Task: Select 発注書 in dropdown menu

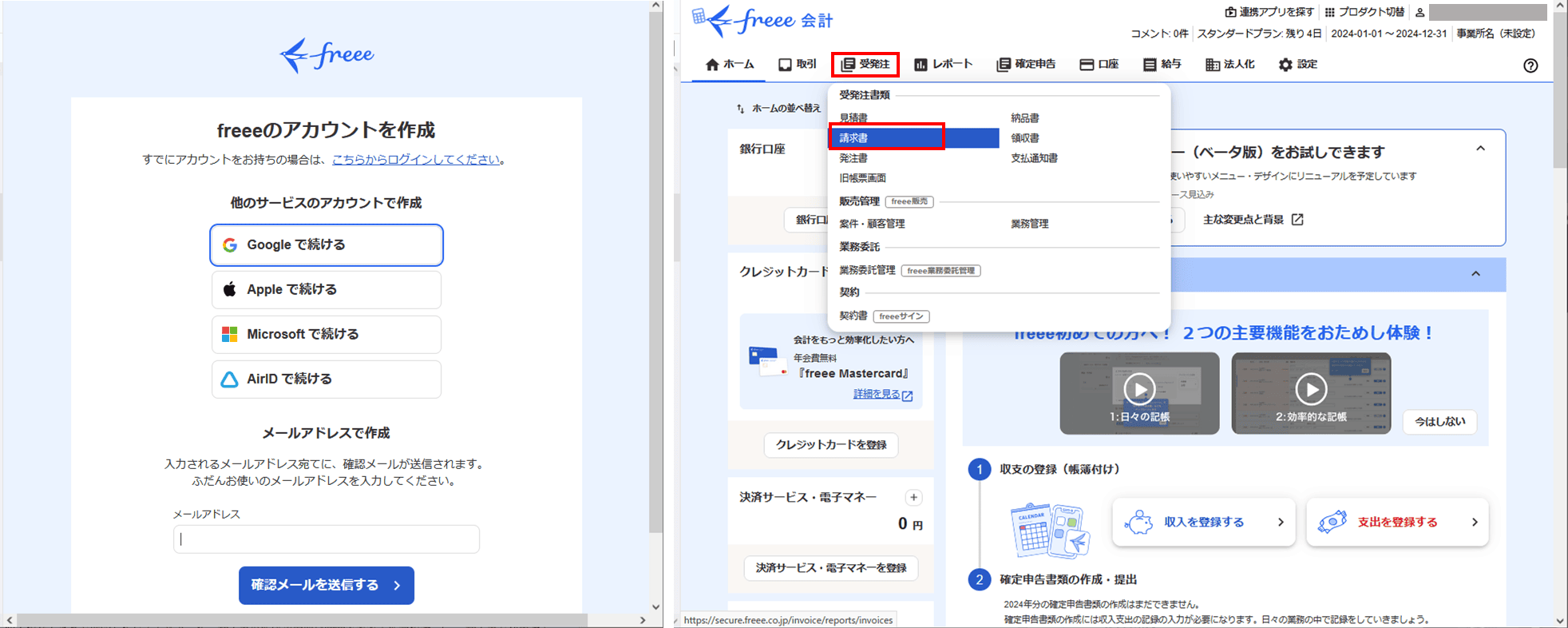Action: coord(853,158)
